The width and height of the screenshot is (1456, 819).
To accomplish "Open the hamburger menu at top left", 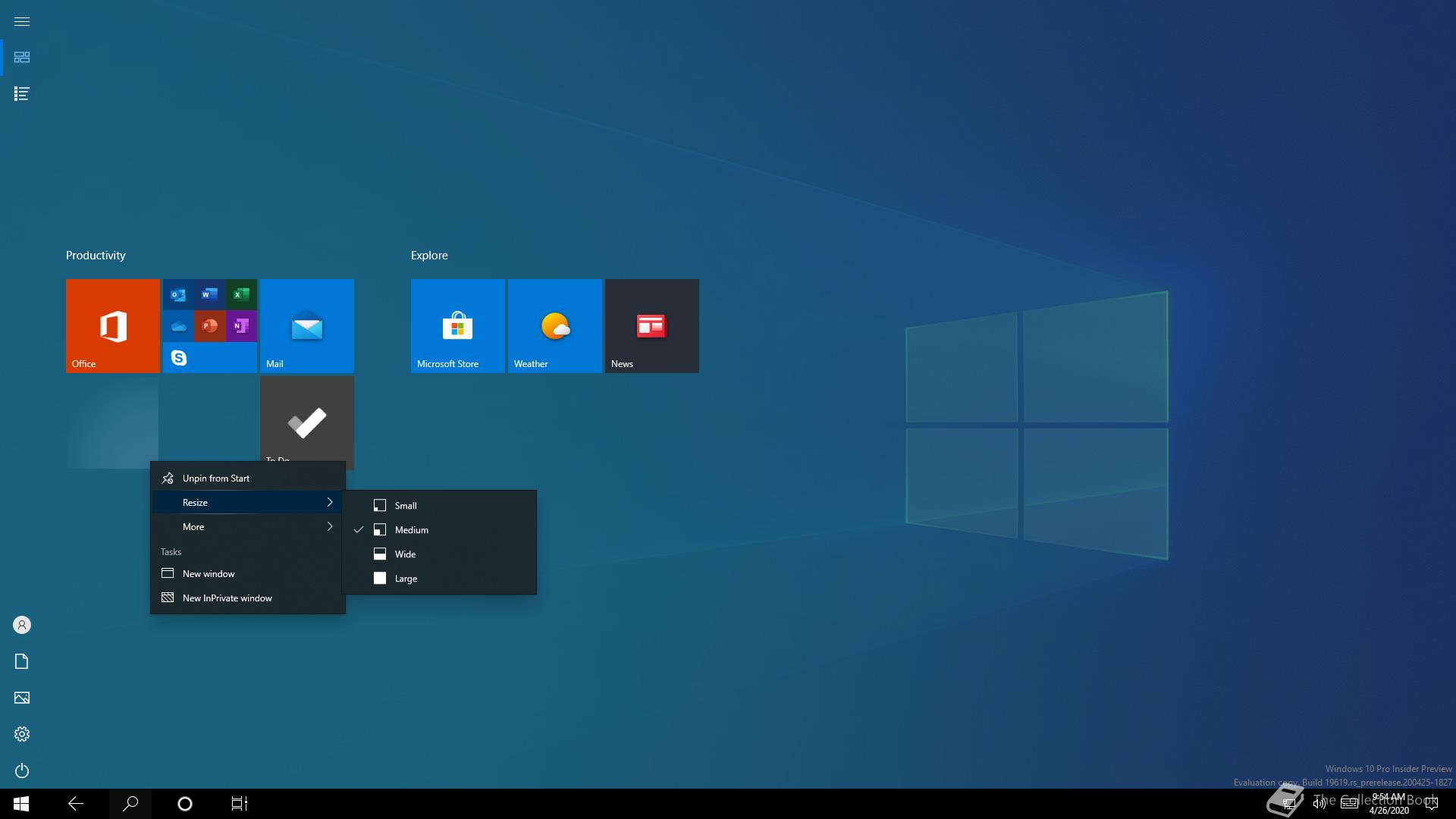I will [22, 21].
